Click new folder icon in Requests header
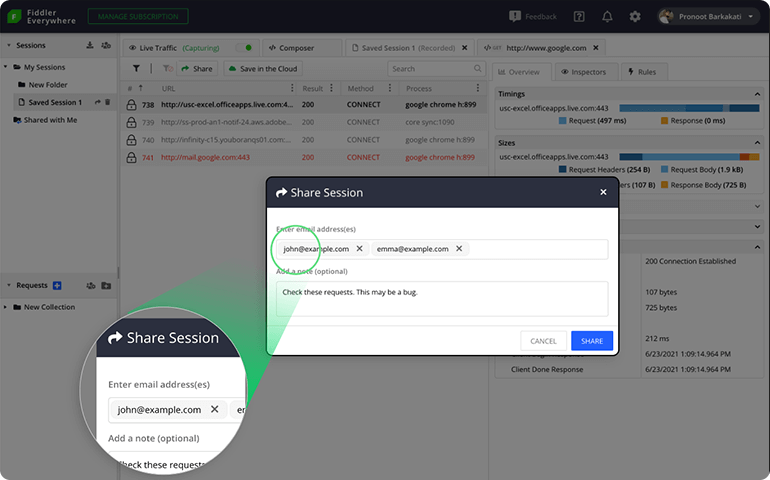Image resolution: width=770 pixels, height=480 pixels. pos(106,285)
